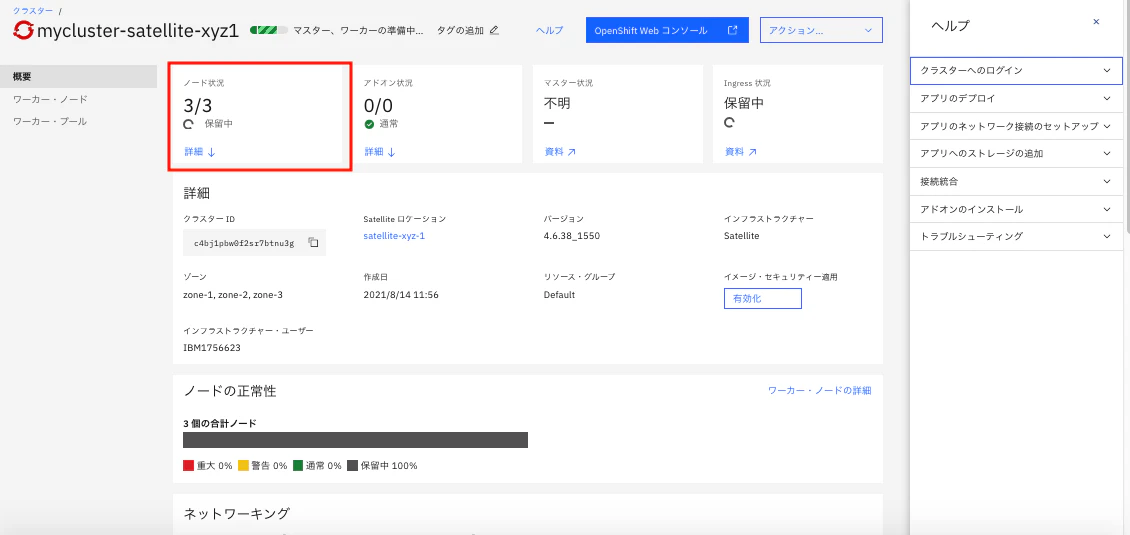Click the green 通常 status check icon
Image resolution: width=1130 pixels, height=535 pixels.
pyautogui.click(x=369, y=124)
